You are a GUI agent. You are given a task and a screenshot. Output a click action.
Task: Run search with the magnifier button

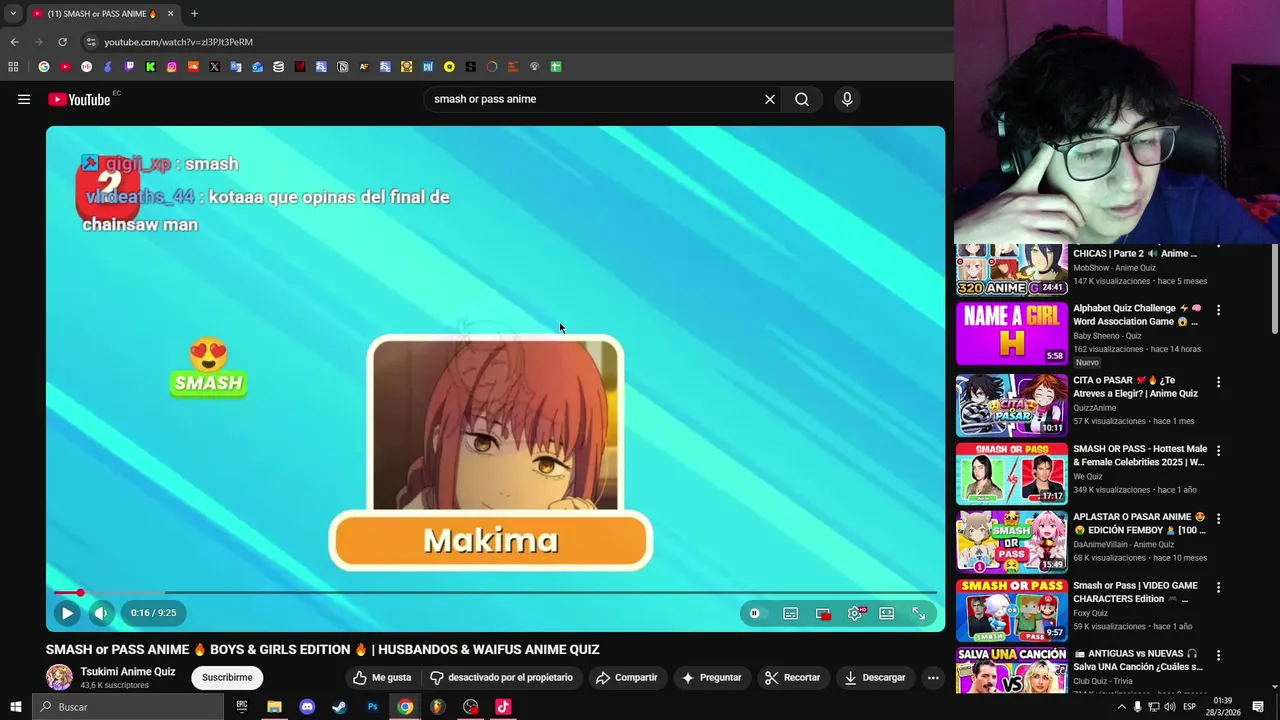(802, 99)
